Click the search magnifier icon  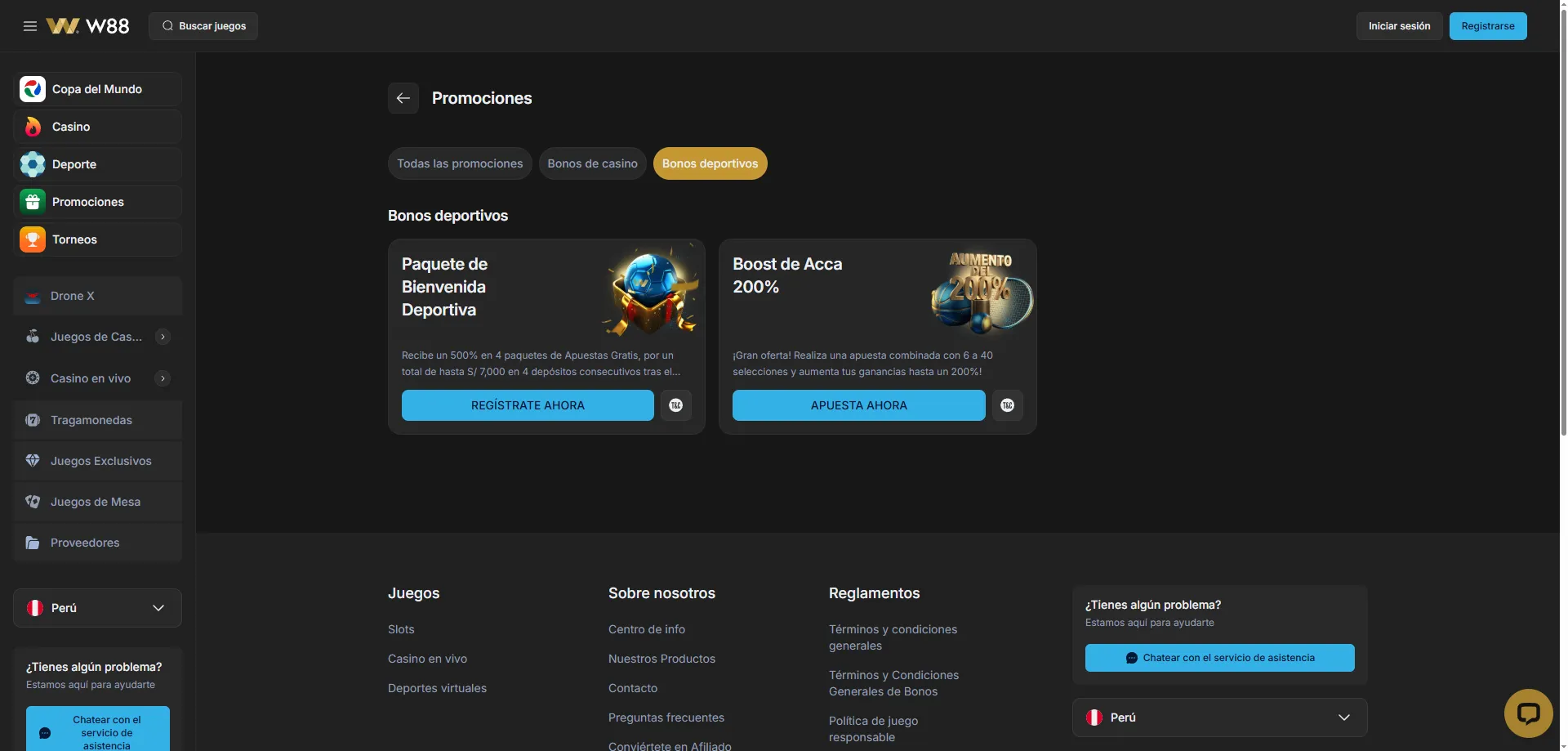pos(167,26)
